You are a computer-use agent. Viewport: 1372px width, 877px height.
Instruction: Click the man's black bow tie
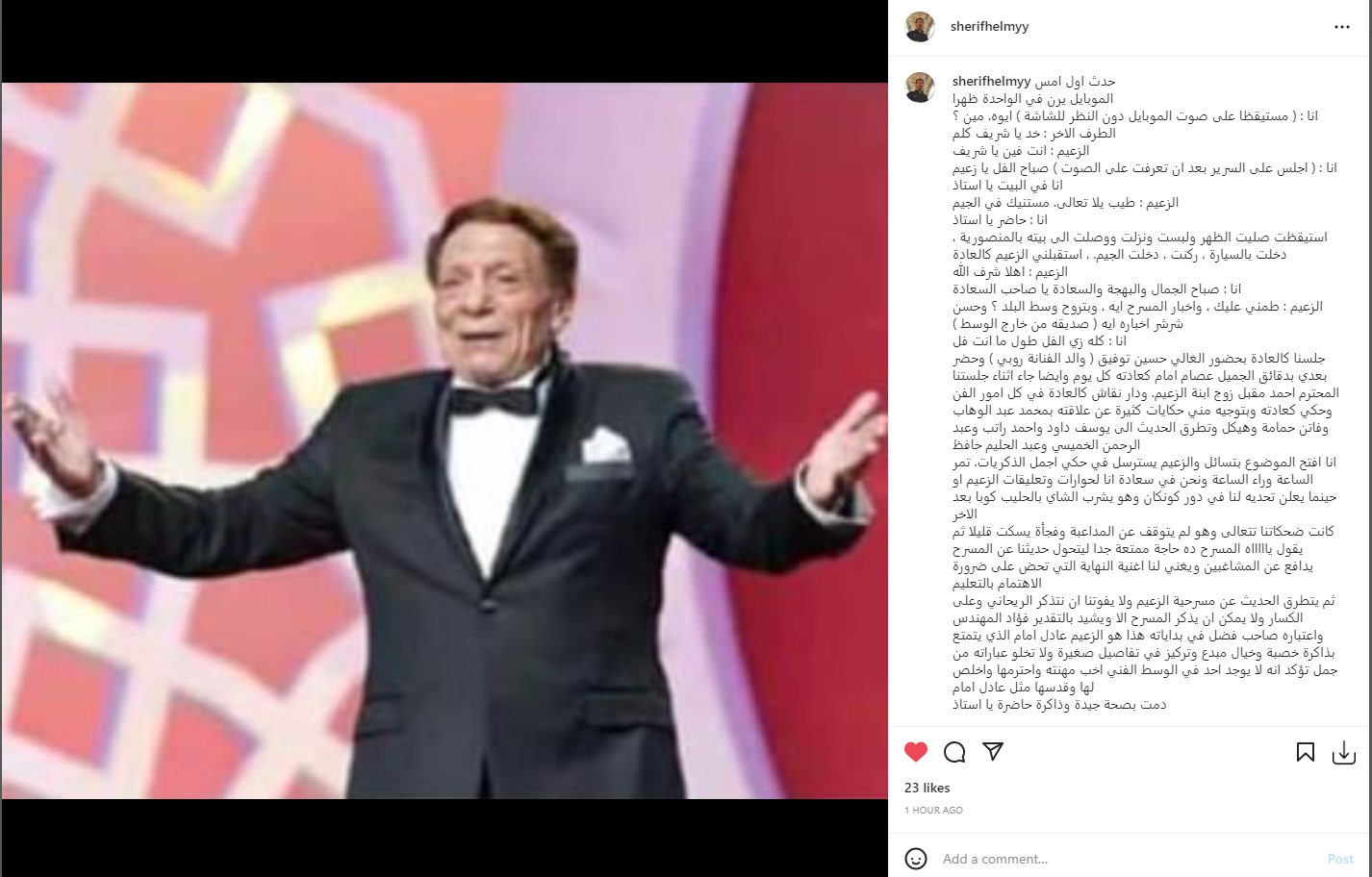(494, 400)
